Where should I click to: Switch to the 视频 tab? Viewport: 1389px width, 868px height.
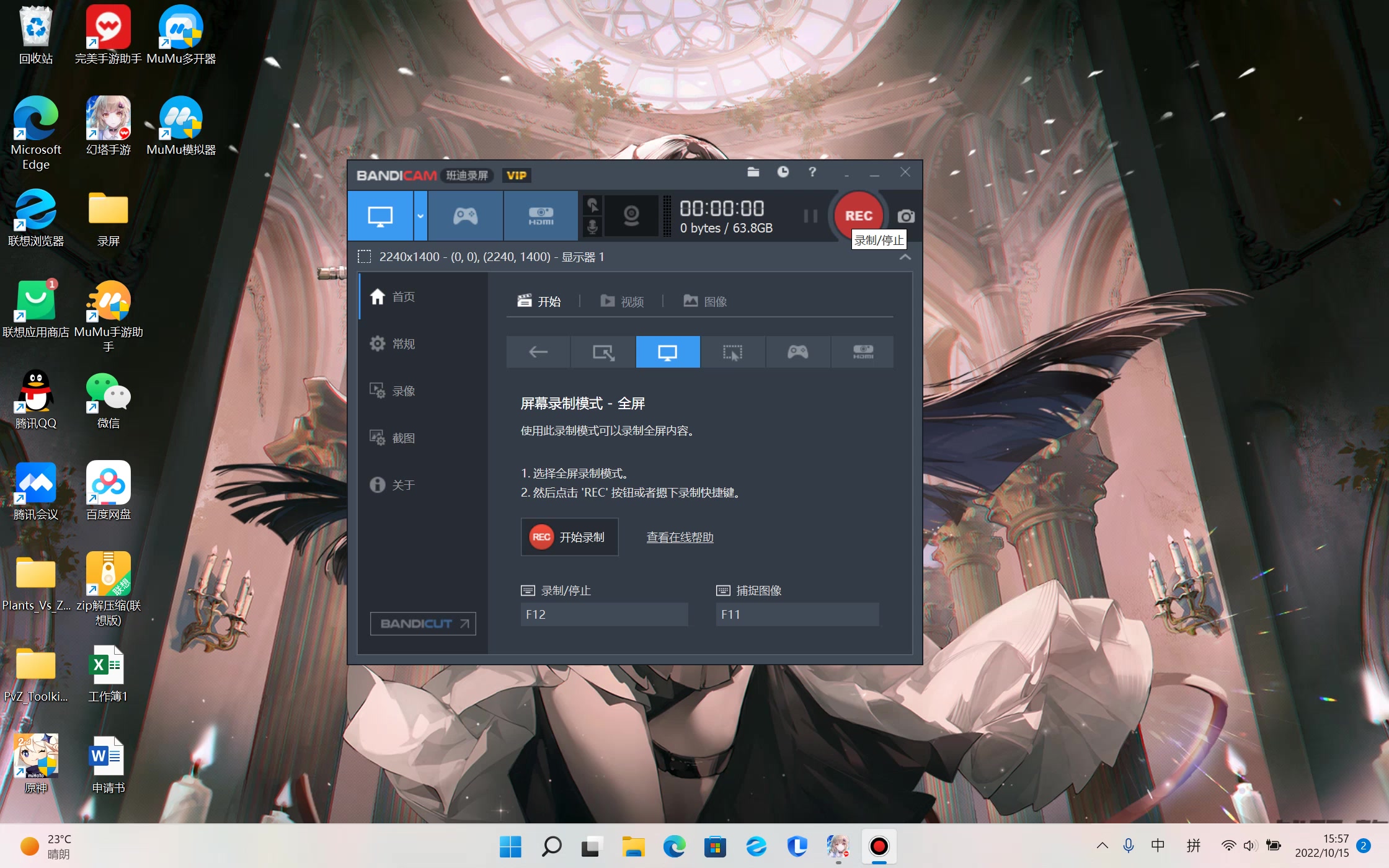(622, 301)
